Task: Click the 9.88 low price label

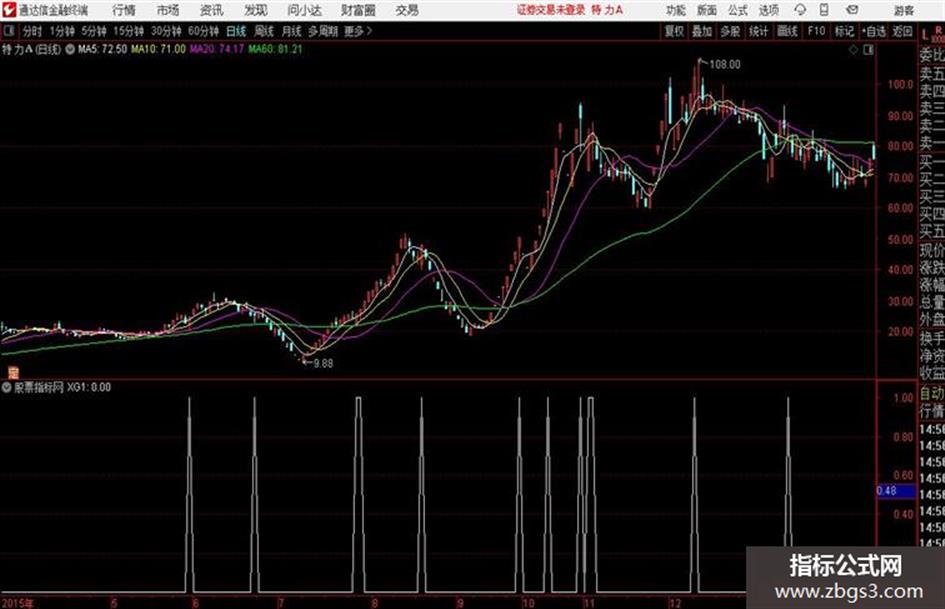Action: pos(323,364)
